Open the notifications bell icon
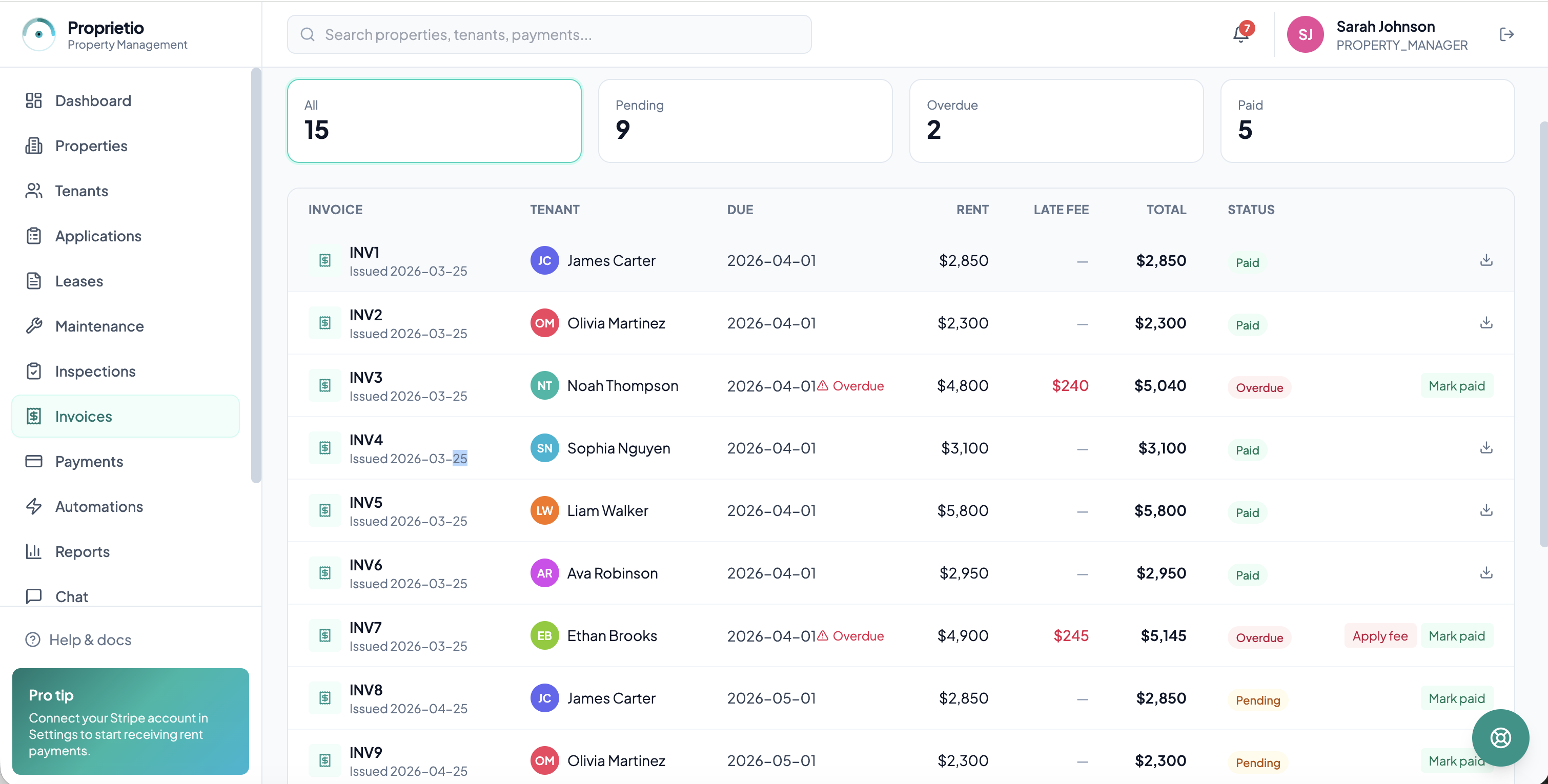This screenshot has width=1548, height=784. point(1241,34)
